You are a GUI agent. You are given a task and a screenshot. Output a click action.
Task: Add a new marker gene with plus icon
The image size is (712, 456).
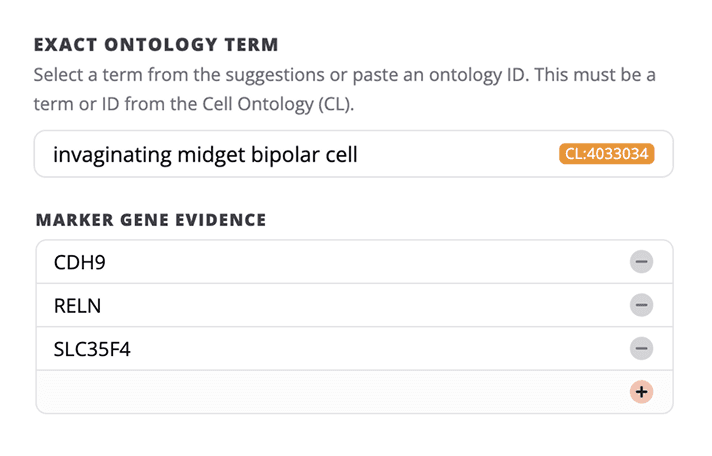click(641, 392)
